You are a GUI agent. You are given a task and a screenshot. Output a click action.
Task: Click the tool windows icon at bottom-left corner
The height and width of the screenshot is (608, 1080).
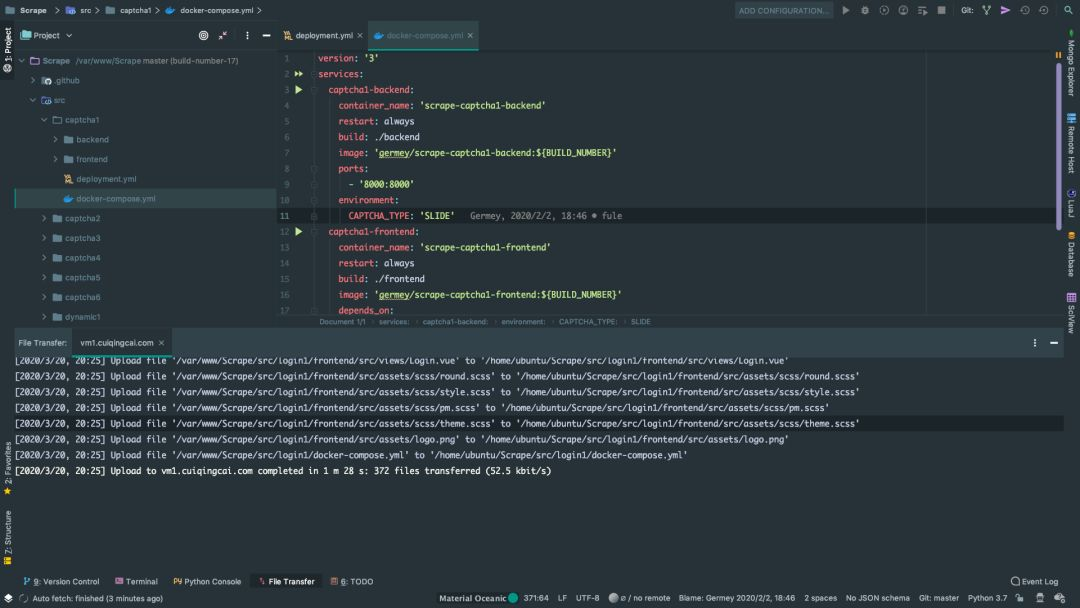[8, 598]
